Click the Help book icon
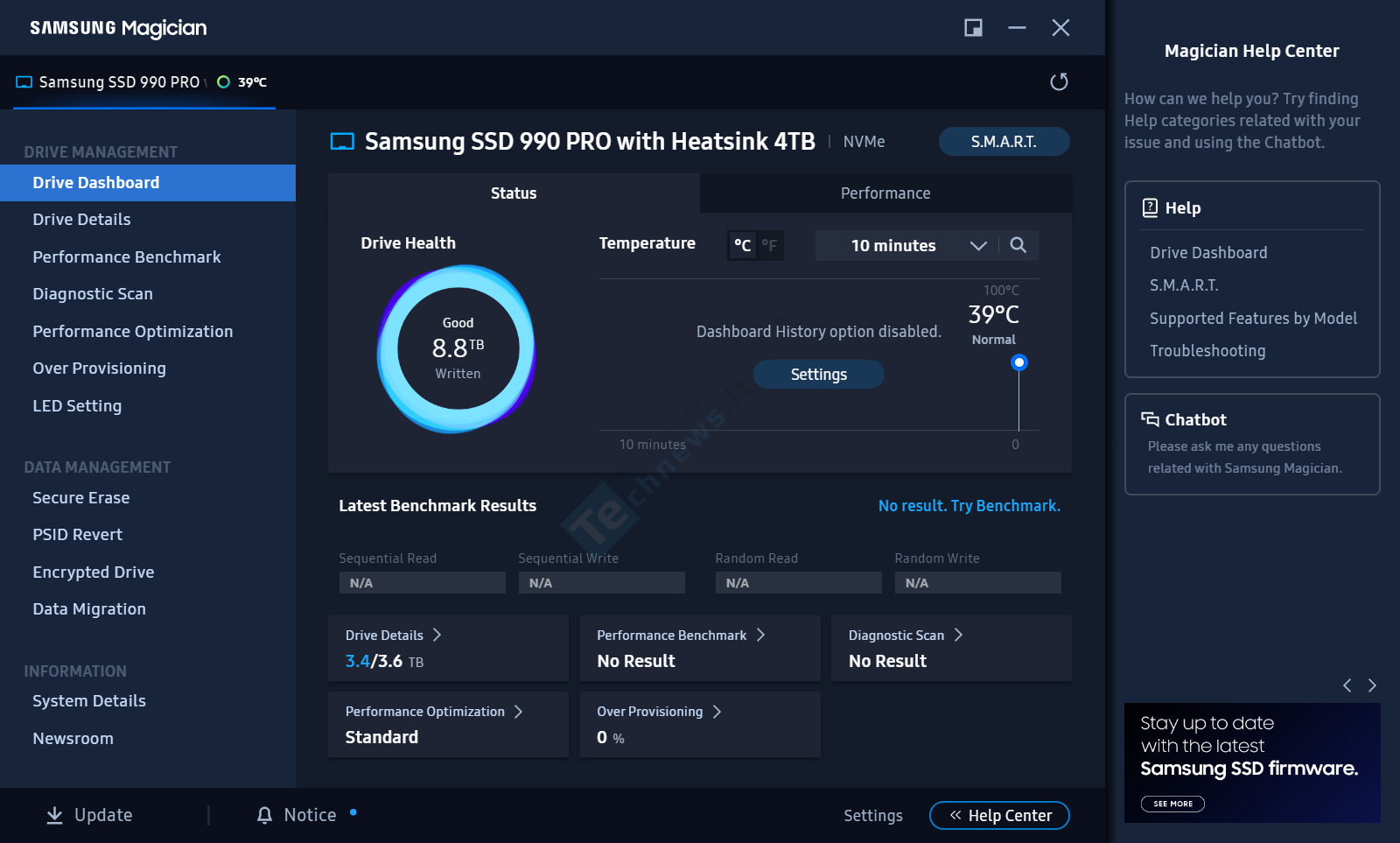This screenshot has height=843, width=1400. [x=1150, y=207]
